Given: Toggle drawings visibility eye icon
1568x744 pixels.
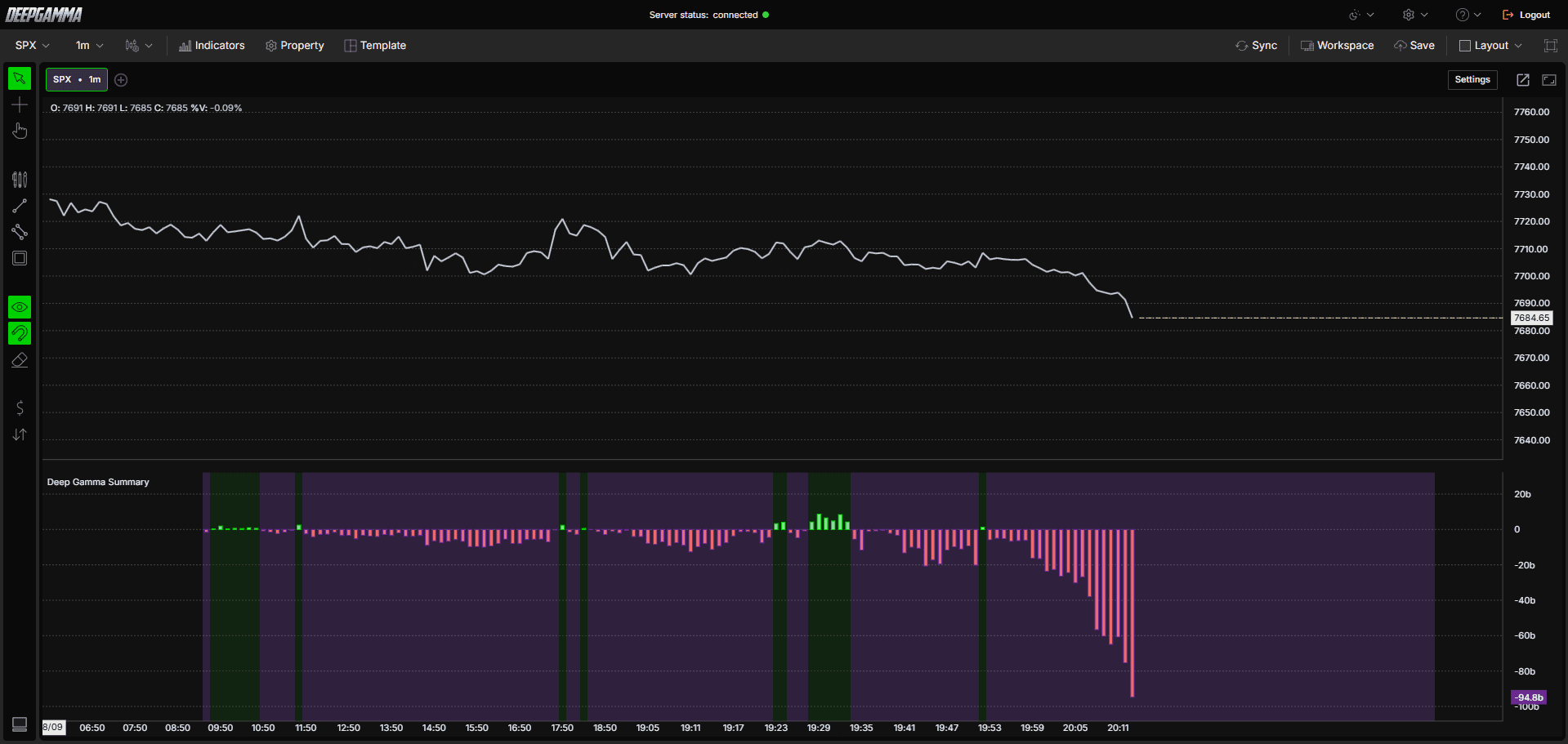Looking at the screenshot, I should coord(20,307).
